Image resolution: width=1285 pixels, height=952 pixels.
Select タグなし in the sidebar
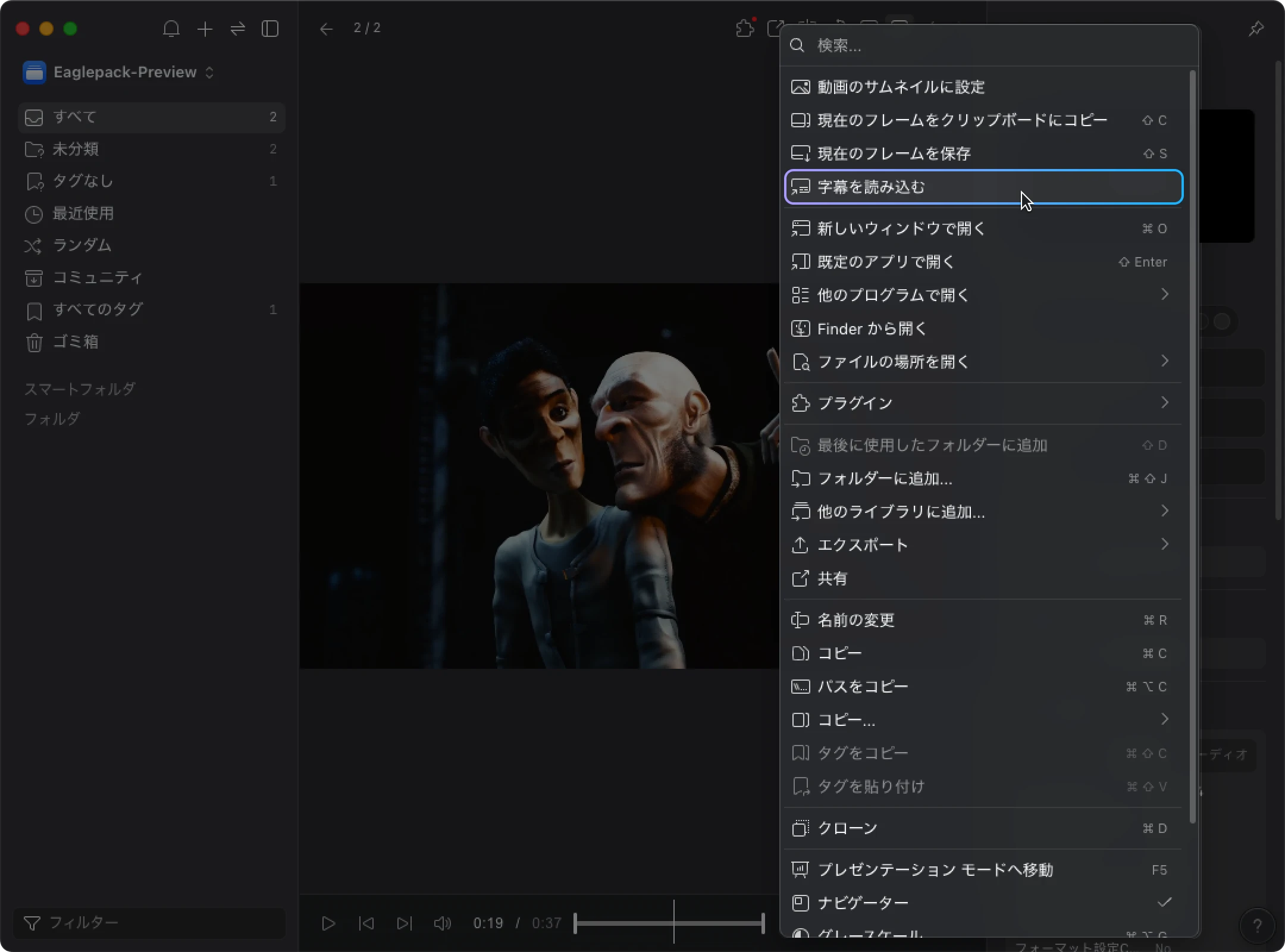point(152,181)
